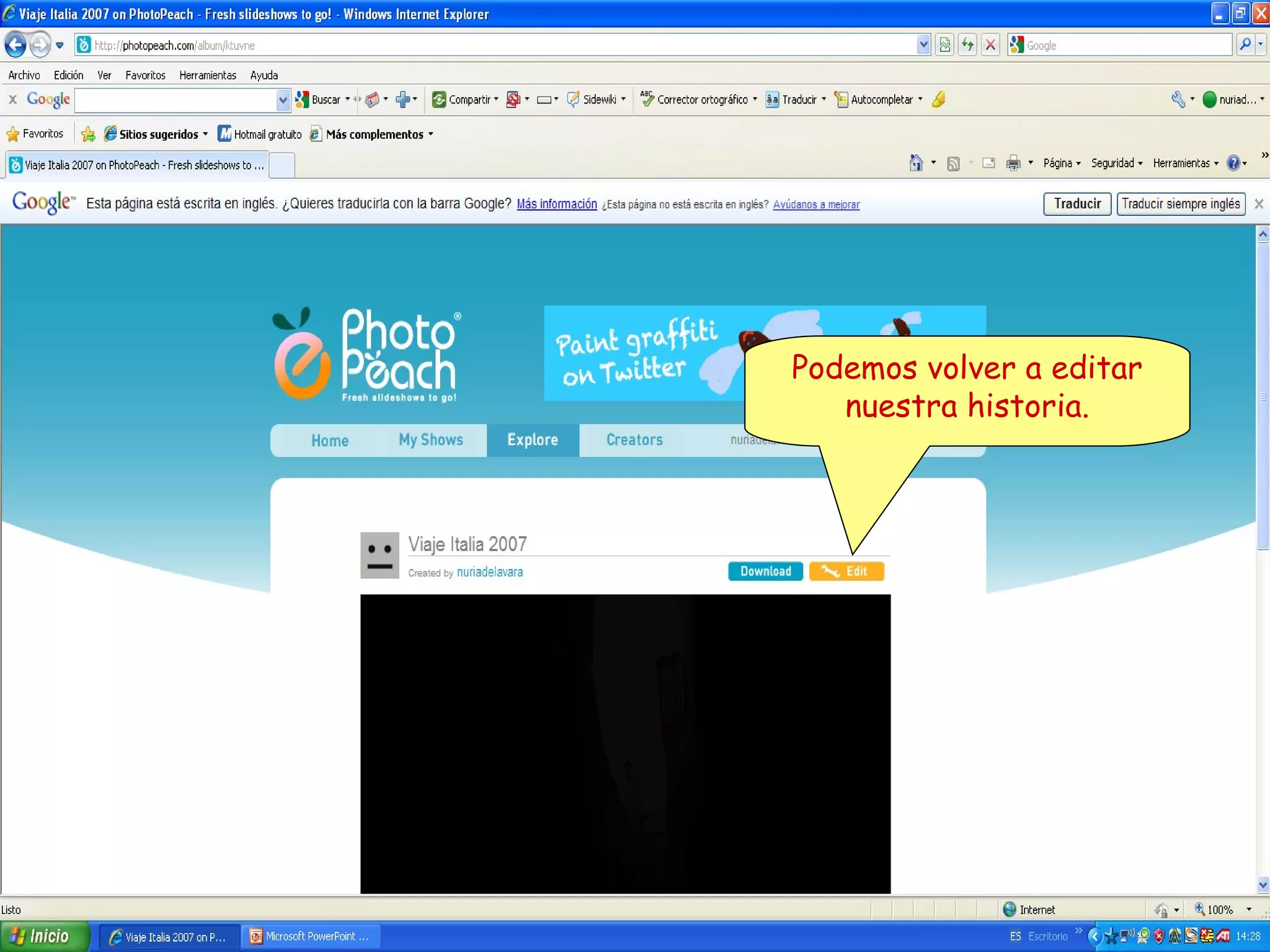The width and height of the screenshot is (1270, 952).
Task: Click the Stop loading red X icon
Action: 990,45
